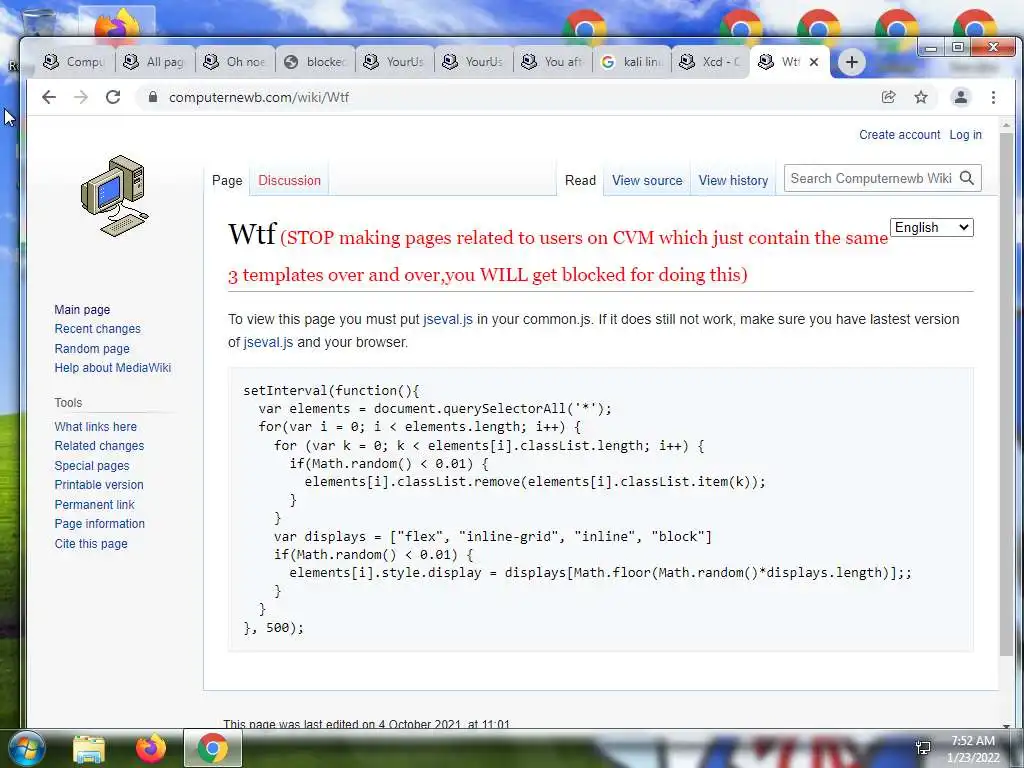Click the Create account link
The width and height of the screenshot is (1024, 768).
coord(899,135)
